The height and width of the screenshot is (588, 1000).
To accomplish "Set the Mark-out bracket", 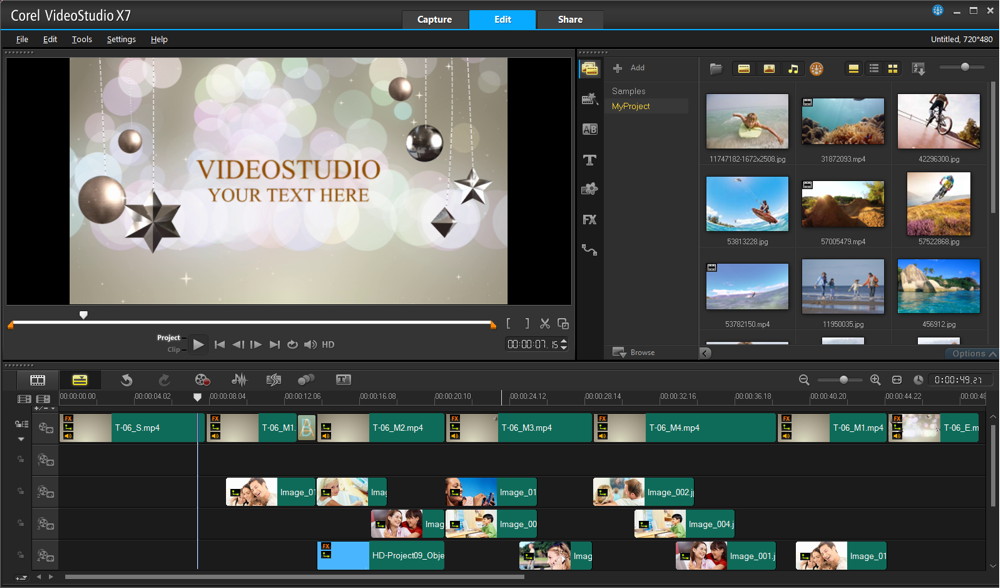I will pyautogui.click(x=527, y=324).
